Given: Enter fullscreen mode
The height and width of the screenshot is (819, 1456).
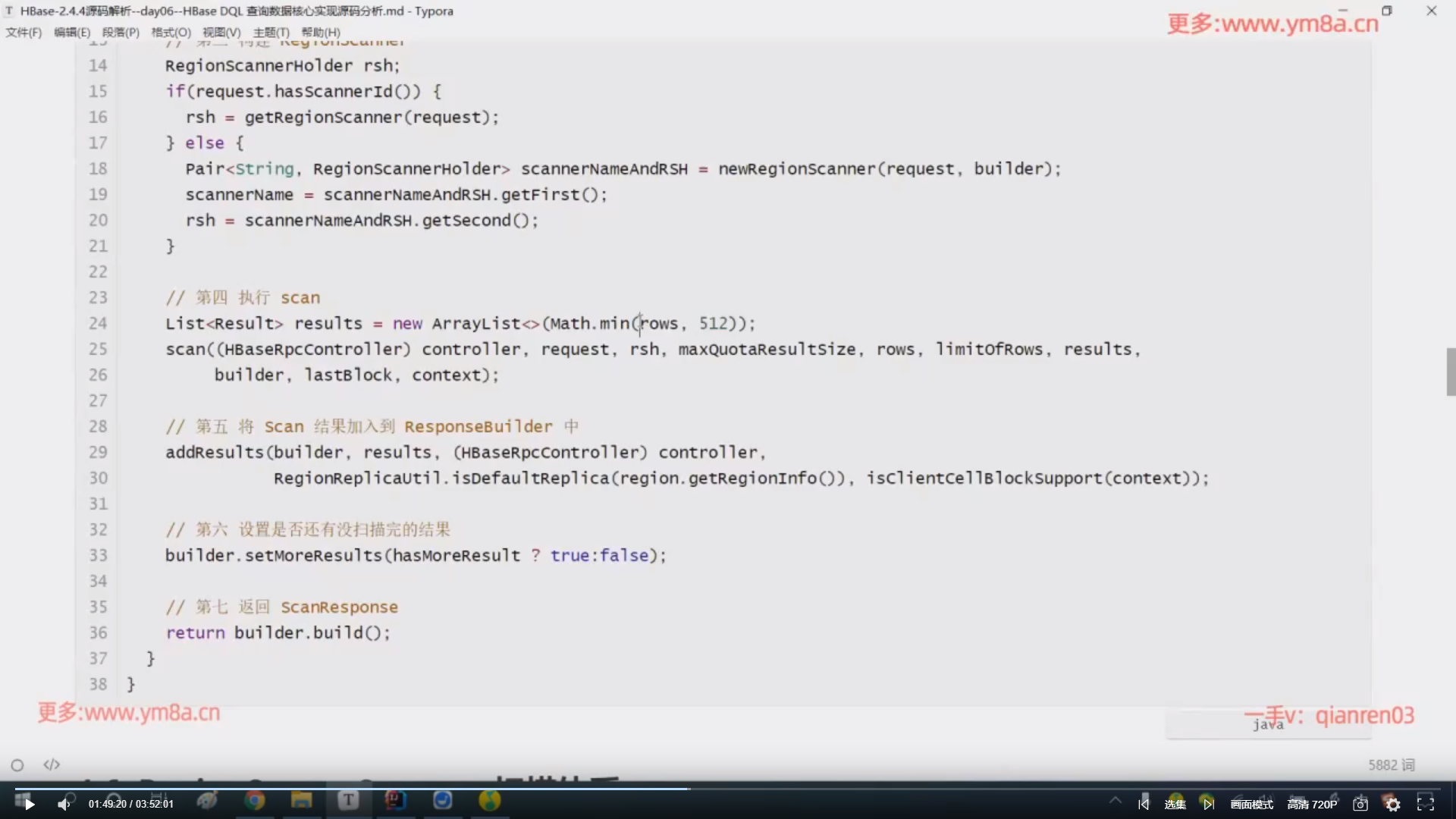Looking at the screenshot, I should tap(1426, 804).
